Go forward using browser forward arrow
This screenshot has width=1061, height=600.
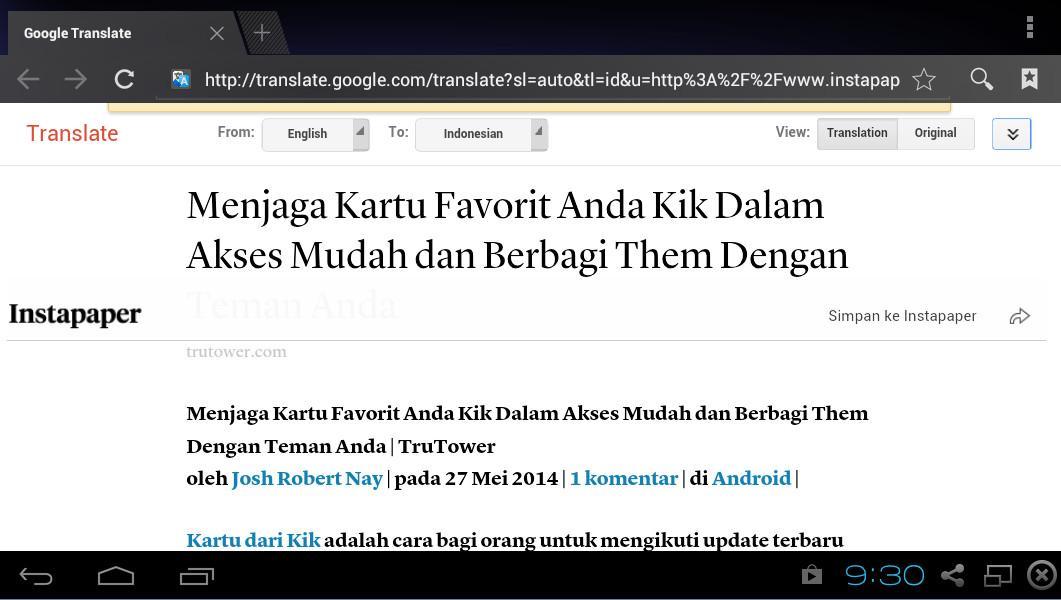[x=76, y=79]
